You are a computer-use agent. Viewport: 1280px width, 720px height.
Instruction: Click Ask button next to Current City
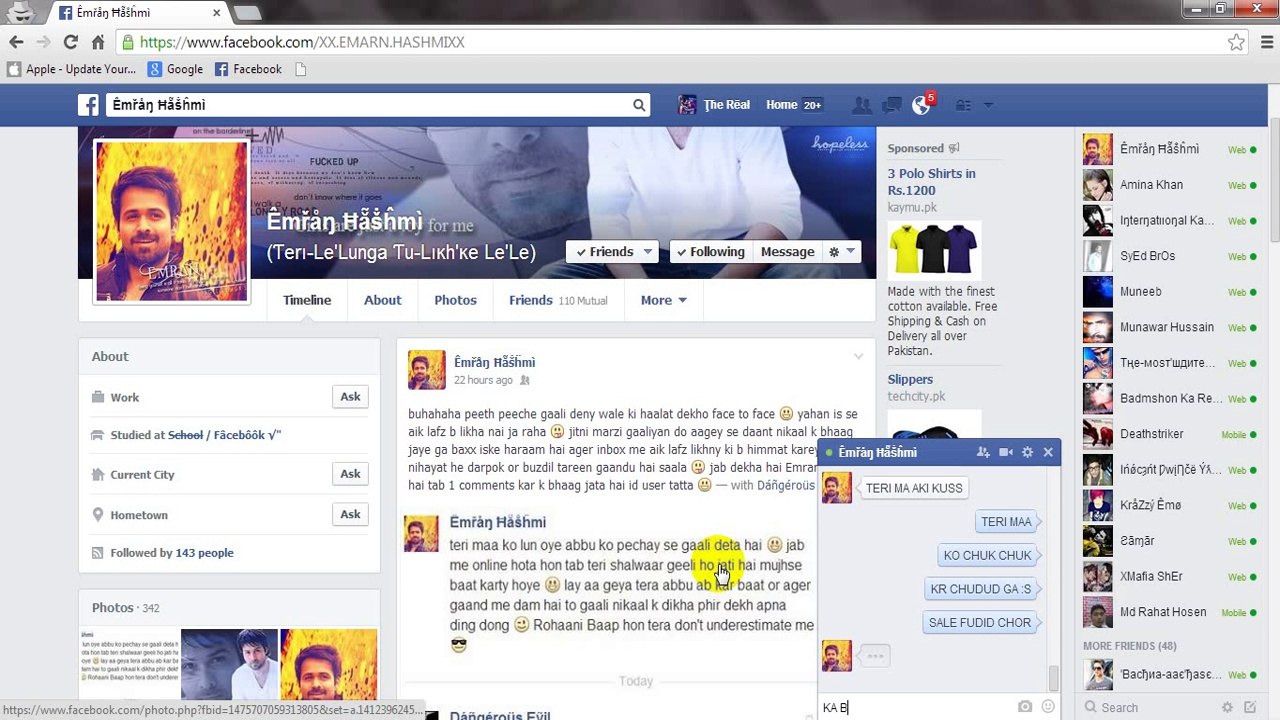[x=350, y=474]
